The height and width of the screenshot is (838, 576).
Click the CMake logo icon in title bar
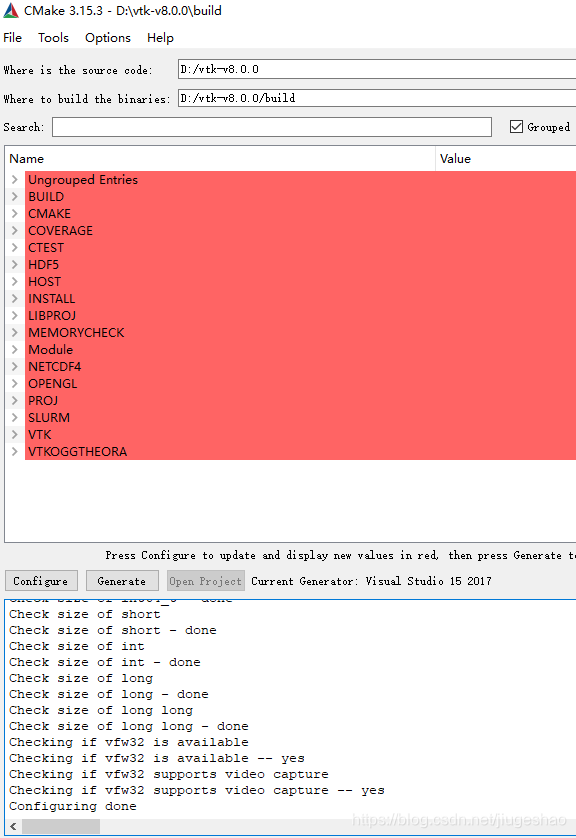pos(11,11)
